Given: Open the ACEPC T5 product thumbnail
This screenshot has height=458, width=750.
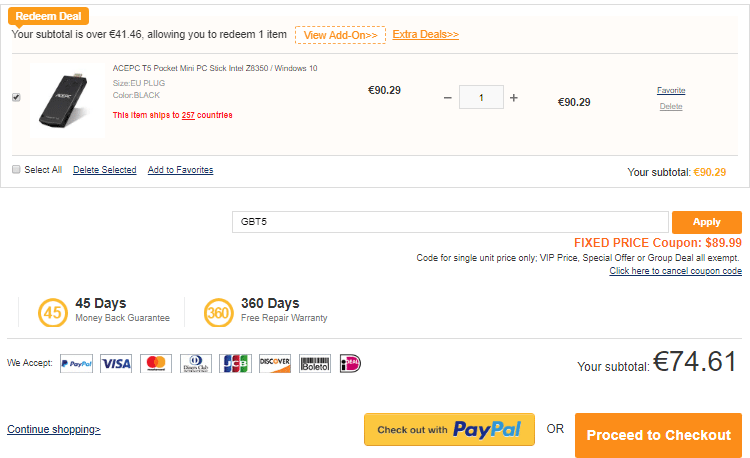Looking at the screenshot, I should [66, 101].
